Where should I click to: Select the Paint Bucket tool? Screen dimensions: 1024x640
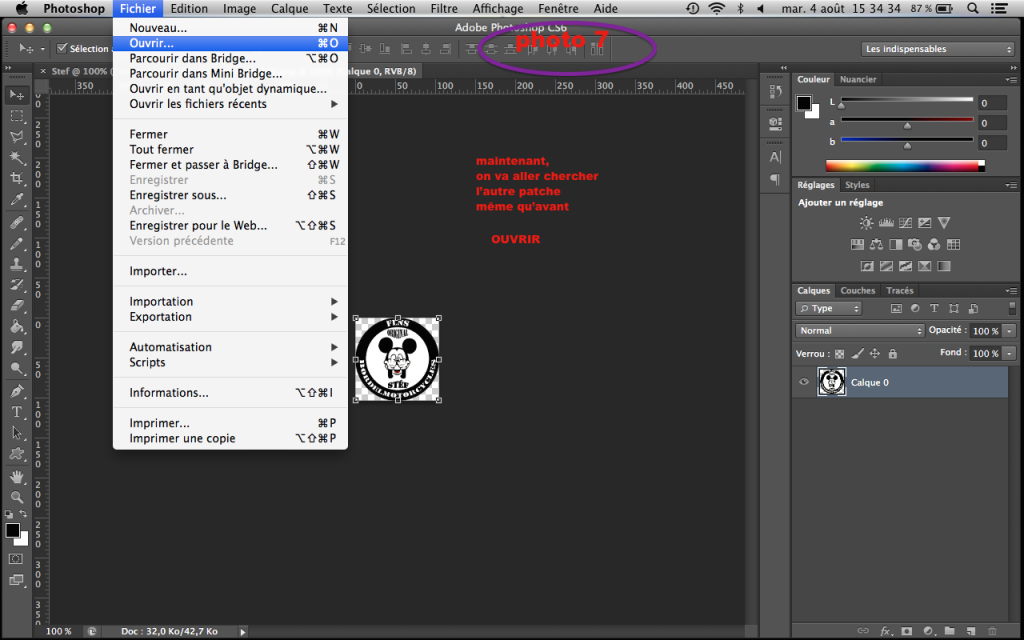[x=17, y=327]
